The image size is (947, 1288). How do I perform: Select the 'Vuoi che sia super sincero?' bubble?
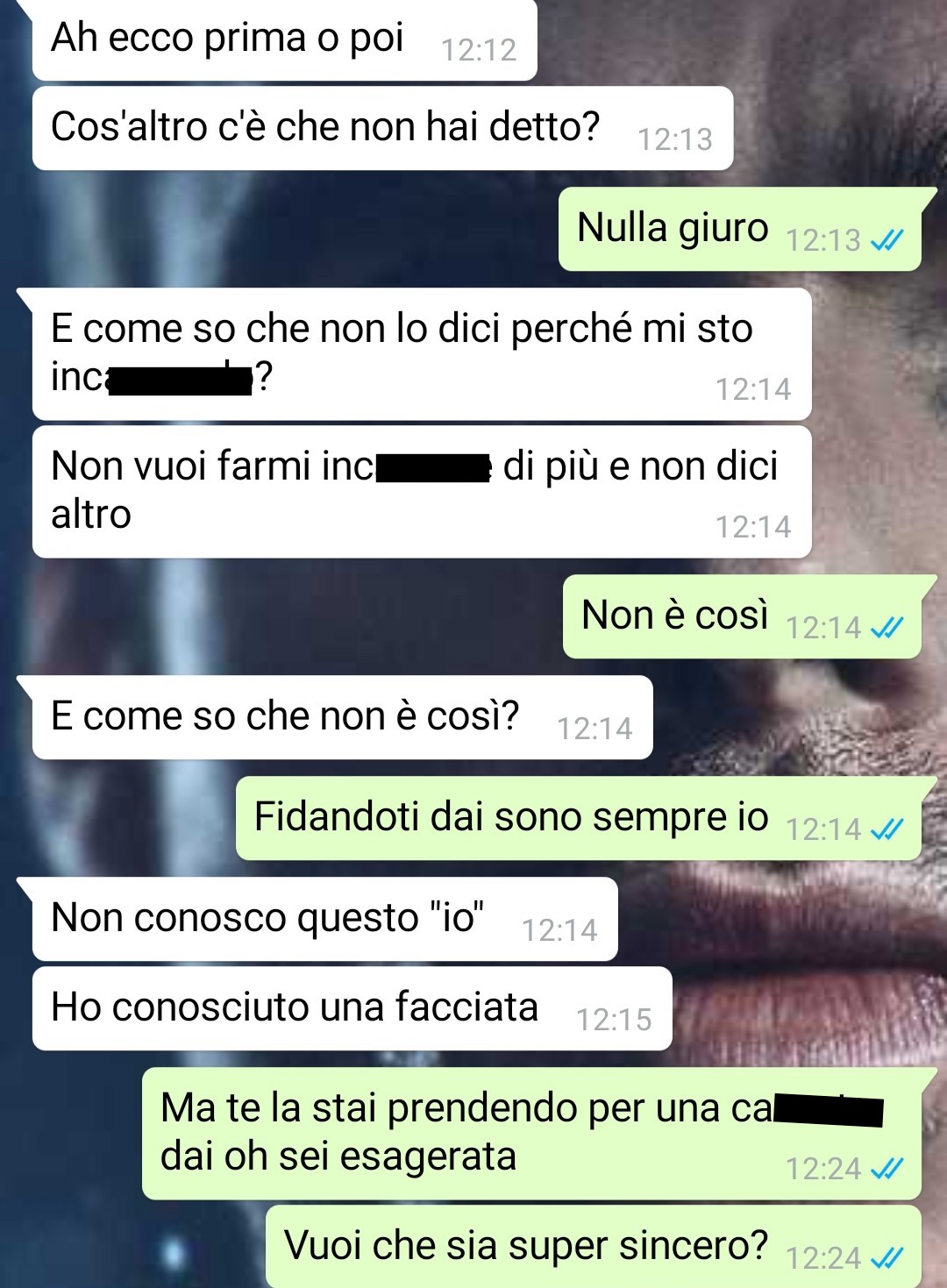coord(594,1247)
